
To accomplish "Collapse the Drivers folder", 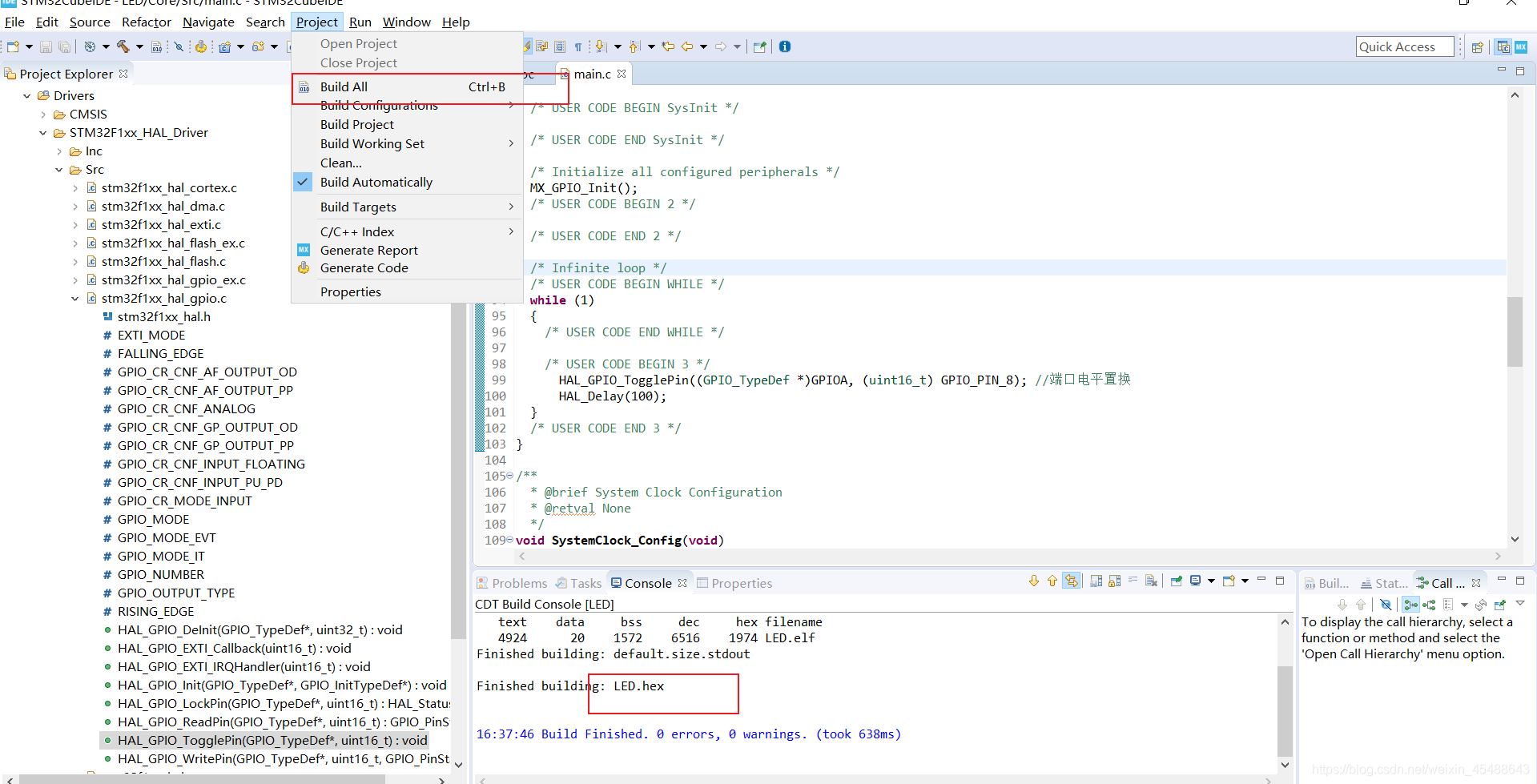I will click(x=27, y=96).
